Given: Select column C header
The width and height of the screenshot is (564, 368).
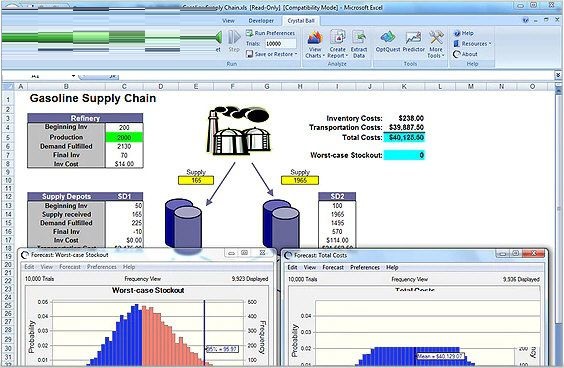Looking at the screenshot, I should 124,86.
